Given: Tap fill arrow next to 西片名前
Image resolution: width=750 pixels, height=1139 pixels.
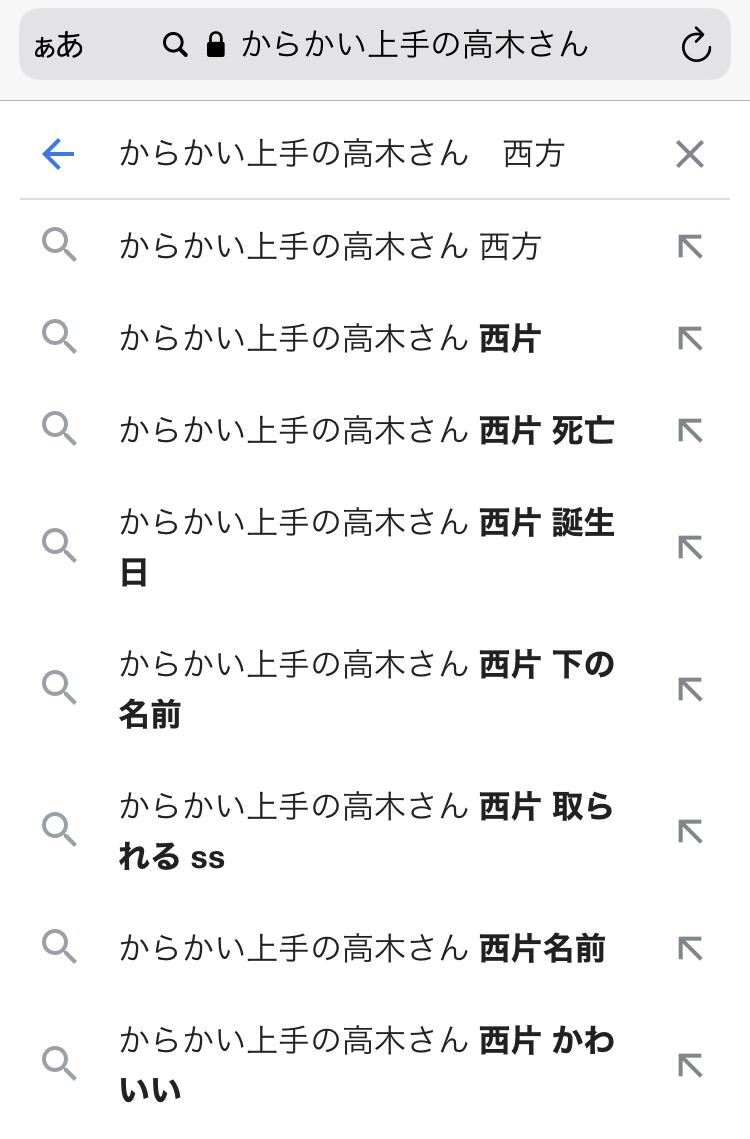Looking at the screenshot, I should (690, 948).
